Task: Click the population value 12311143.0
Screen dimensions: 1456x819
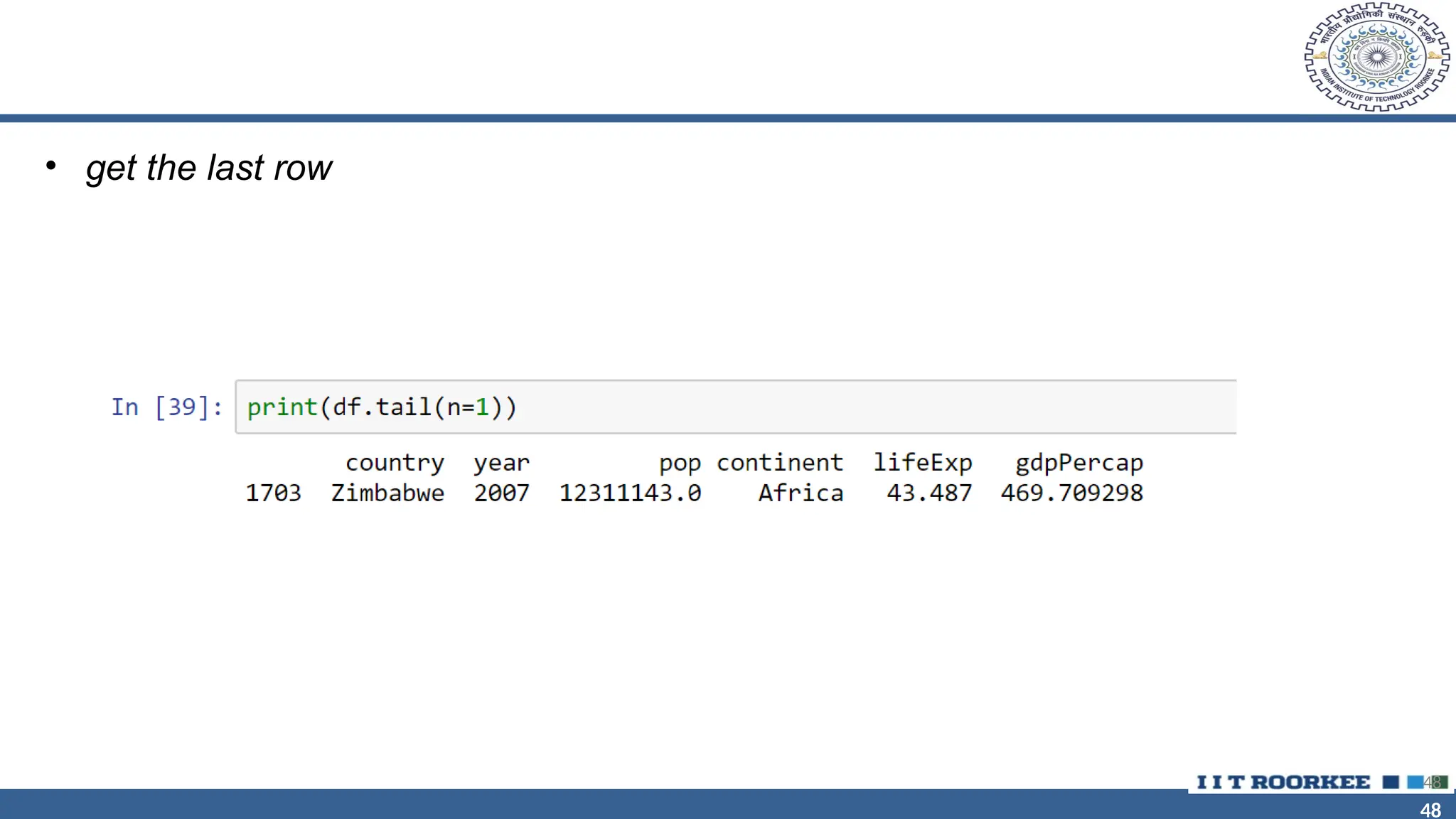Action: point(630,493)
